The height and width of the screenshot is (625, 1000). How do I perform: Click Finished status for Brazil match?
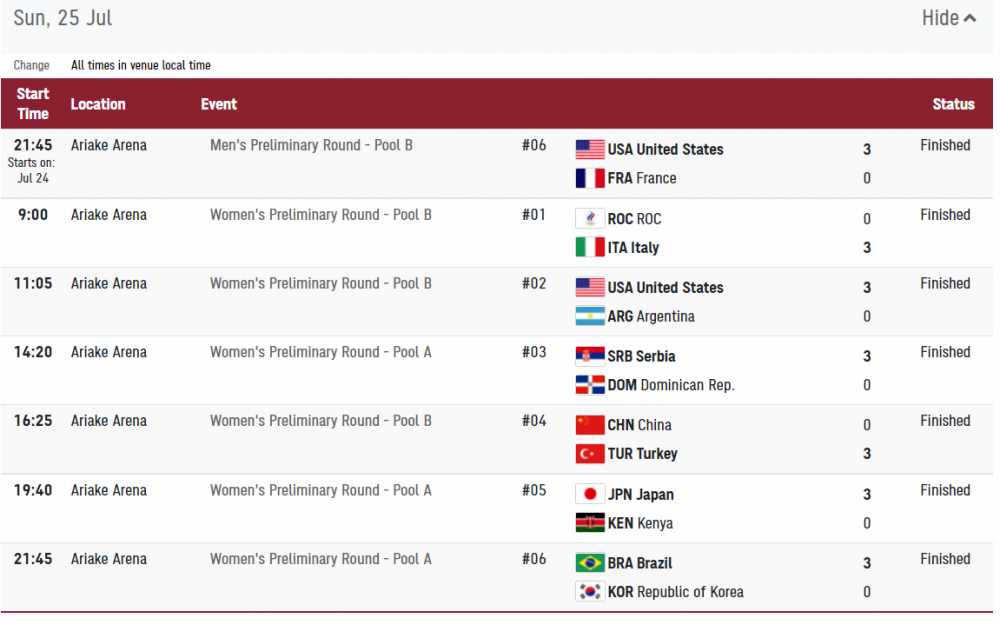(x=945, y=560)
